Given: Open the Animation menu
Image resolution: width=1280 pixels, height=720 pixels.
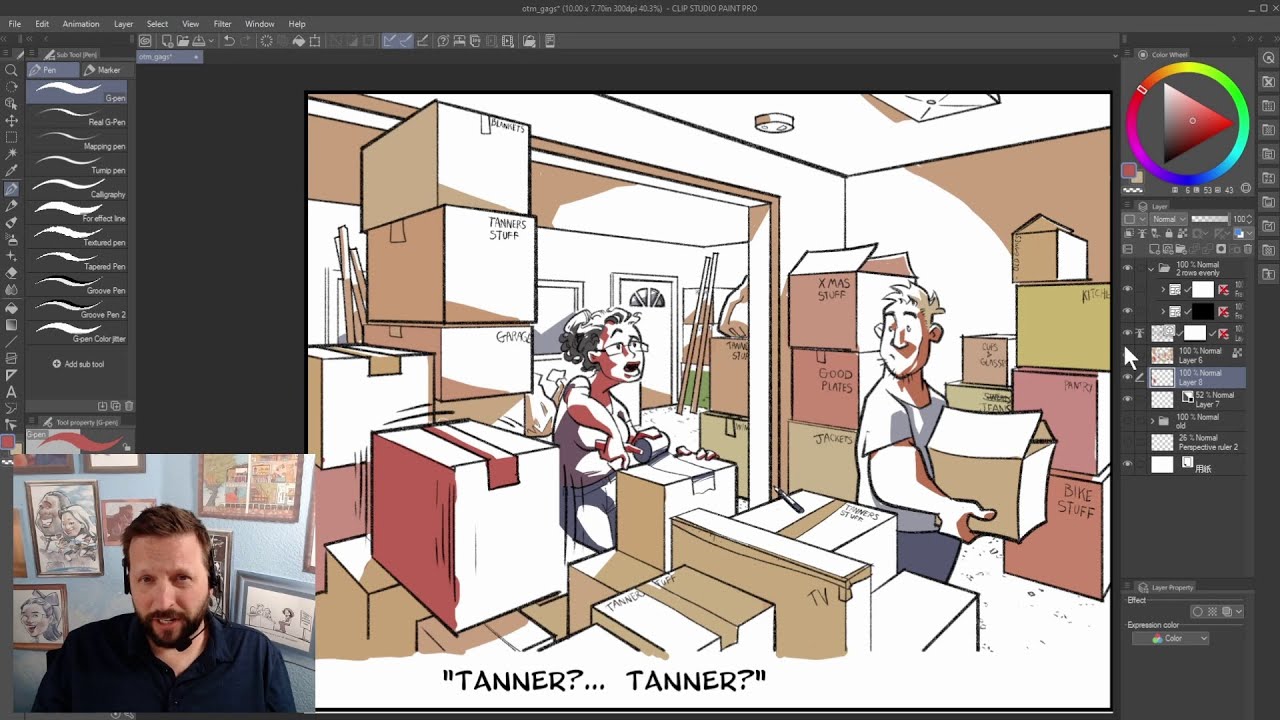Looking at the screenshot, I should [x=81, y=24].
